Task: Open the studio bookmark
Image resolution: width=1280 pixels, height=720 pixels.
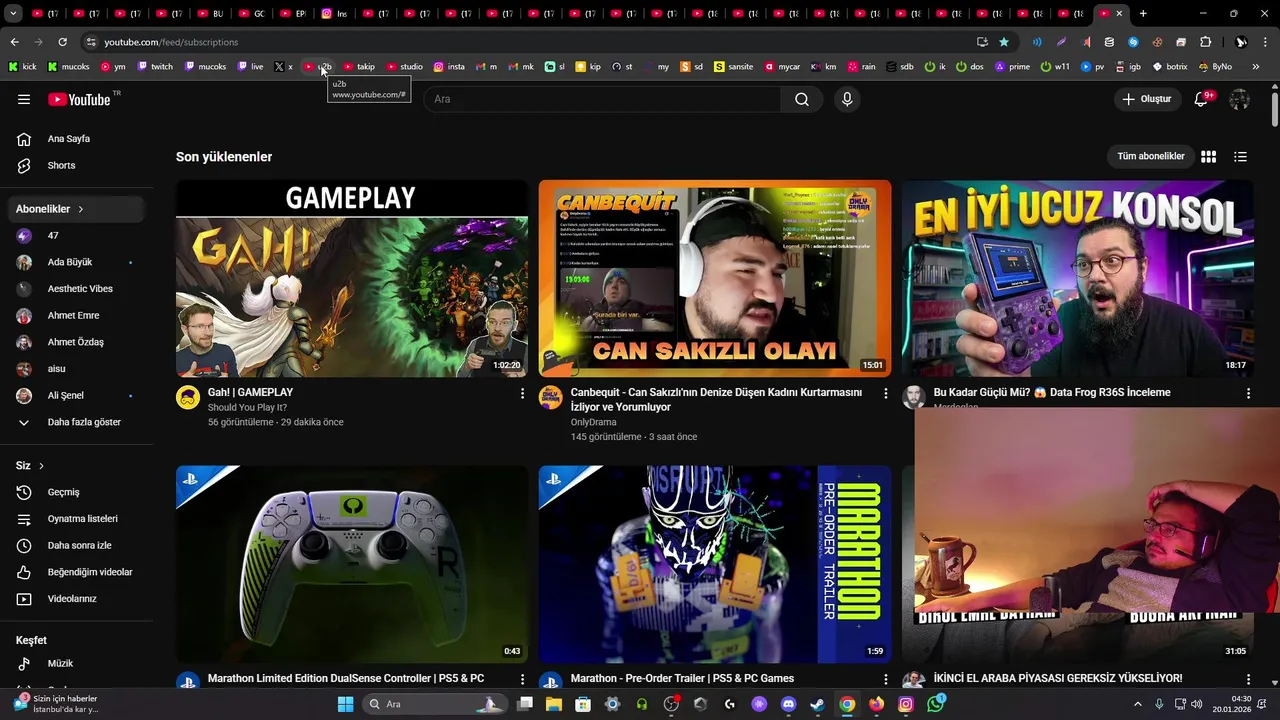Action: point(404,67)
